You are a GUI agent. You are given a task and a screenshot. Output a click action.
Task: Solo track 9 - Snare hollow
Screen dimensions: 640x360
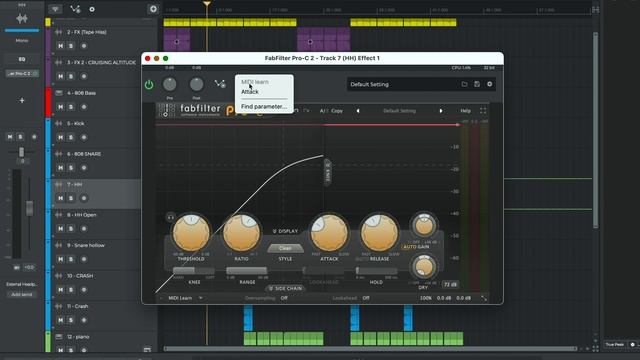click(x=71, y=259)
